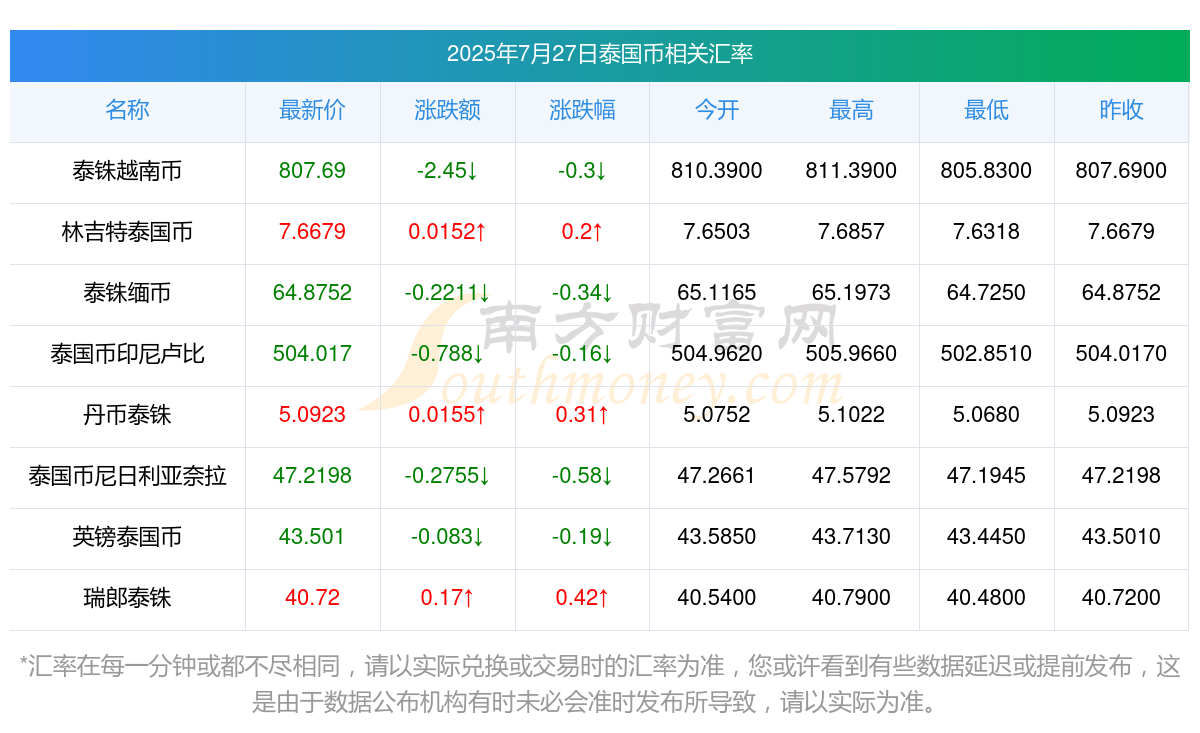
Task: Click change percent -0.34↓
Action: [x=582, y=293]
